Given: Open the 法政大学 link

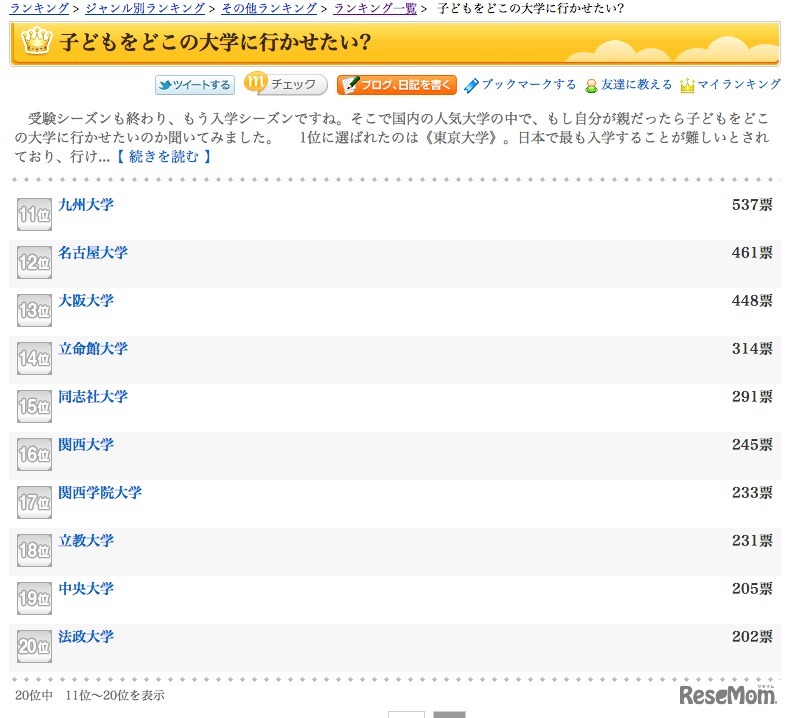Looking at the screenshot, I should click(x=86, y=636).
